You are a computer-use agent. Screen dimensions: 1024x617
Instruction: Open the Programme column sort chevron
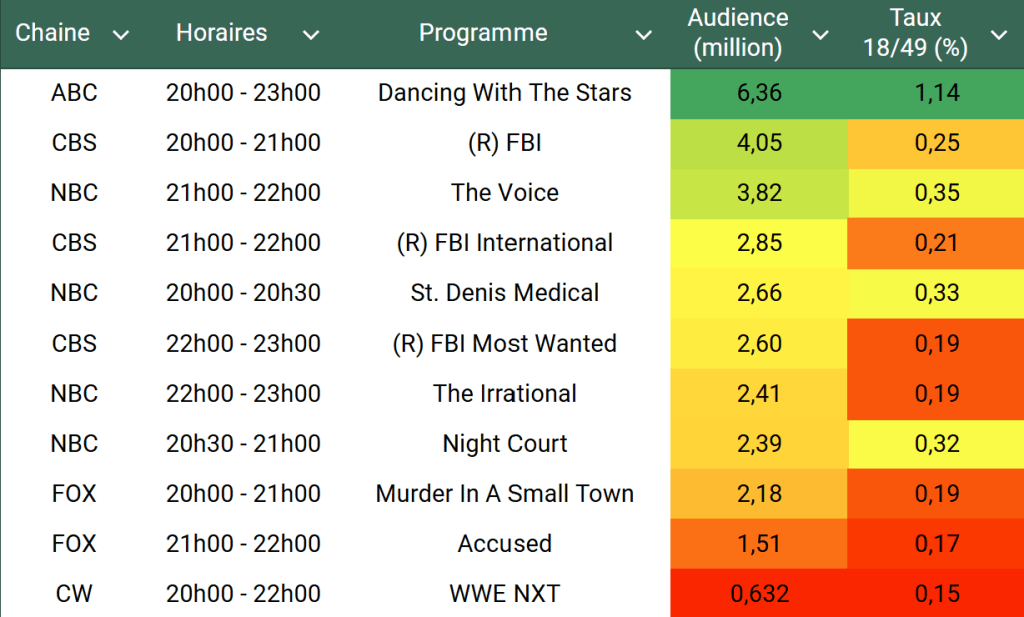pos(644,35)
